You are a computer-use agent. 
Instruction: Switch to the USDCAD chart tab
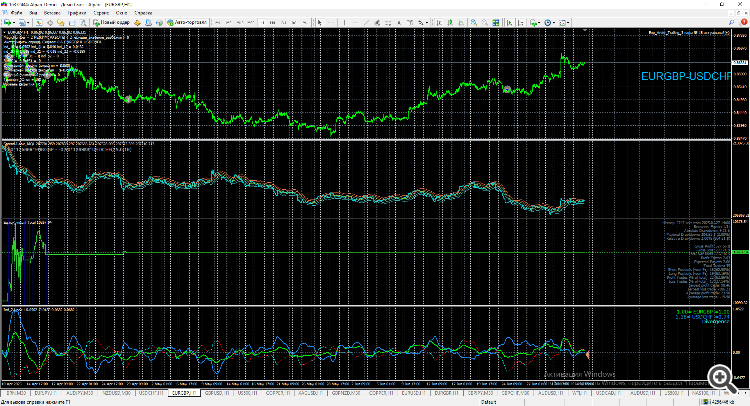pos(608,393)
